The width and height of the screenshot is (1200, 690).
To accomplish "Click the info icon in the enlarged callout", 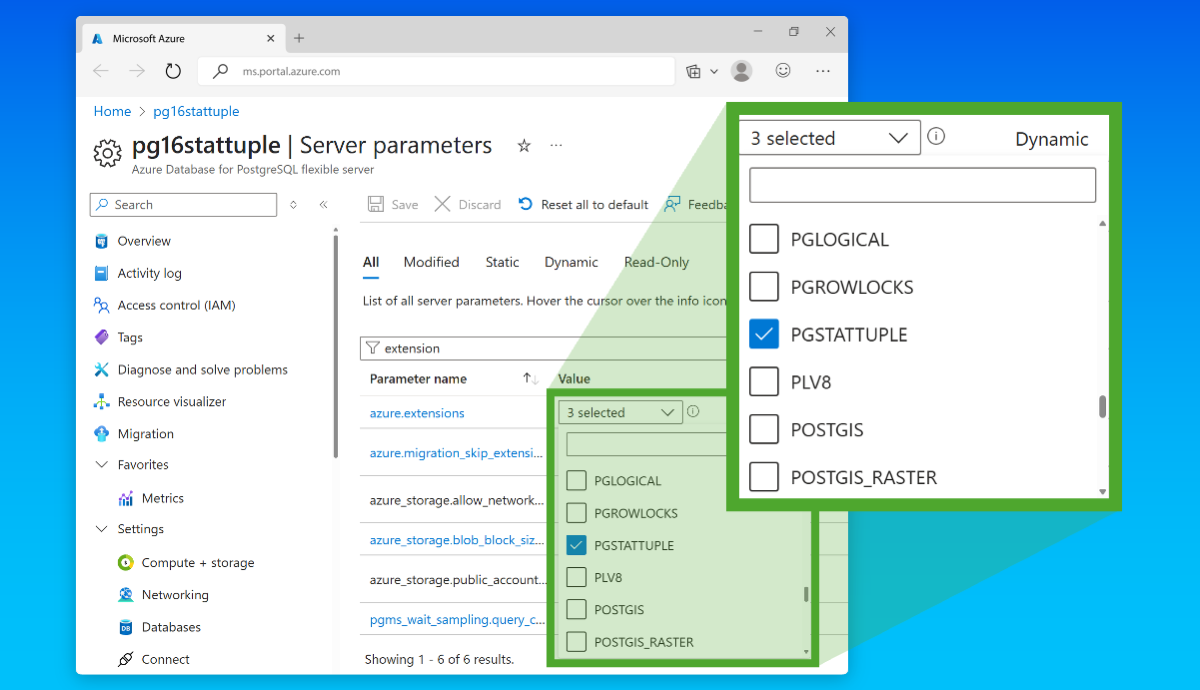I will 936,137.
